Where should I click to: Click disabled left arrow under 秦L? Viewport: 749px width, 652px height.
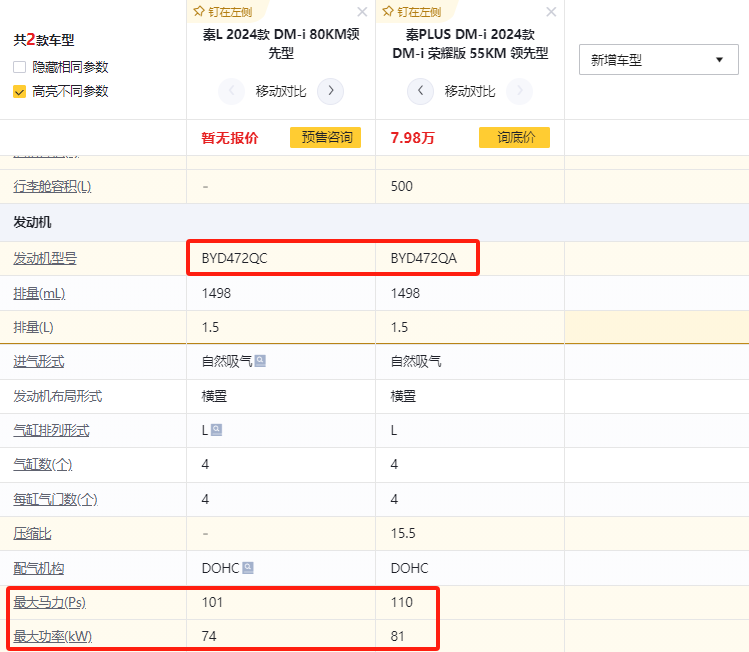tap(231, 91)
